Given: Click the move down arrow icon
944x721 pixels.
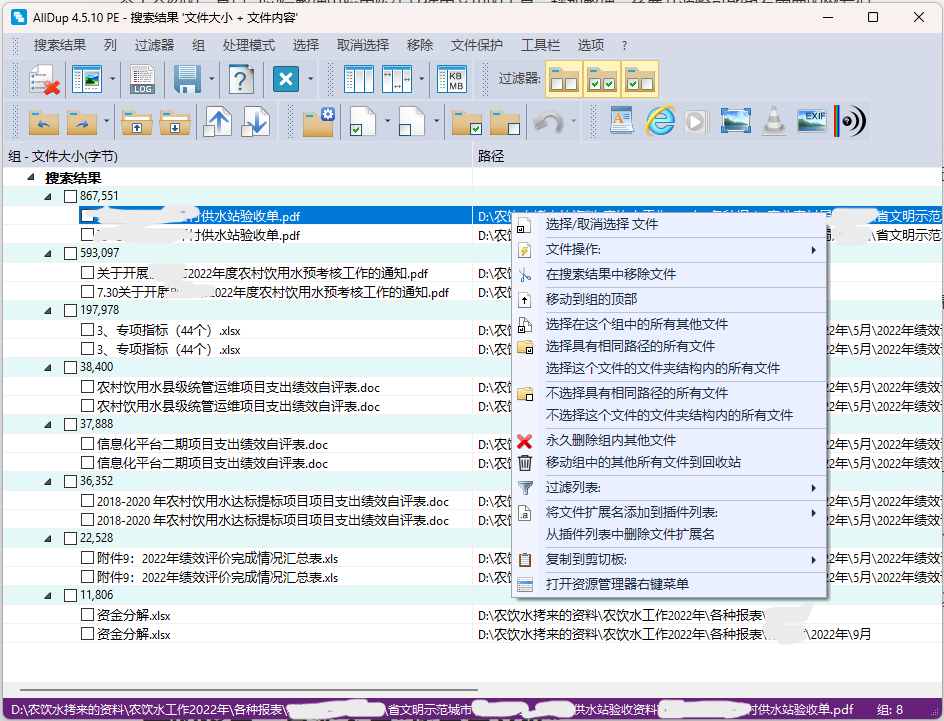Looking at the screenshot, I should click(x=256, y=122).
